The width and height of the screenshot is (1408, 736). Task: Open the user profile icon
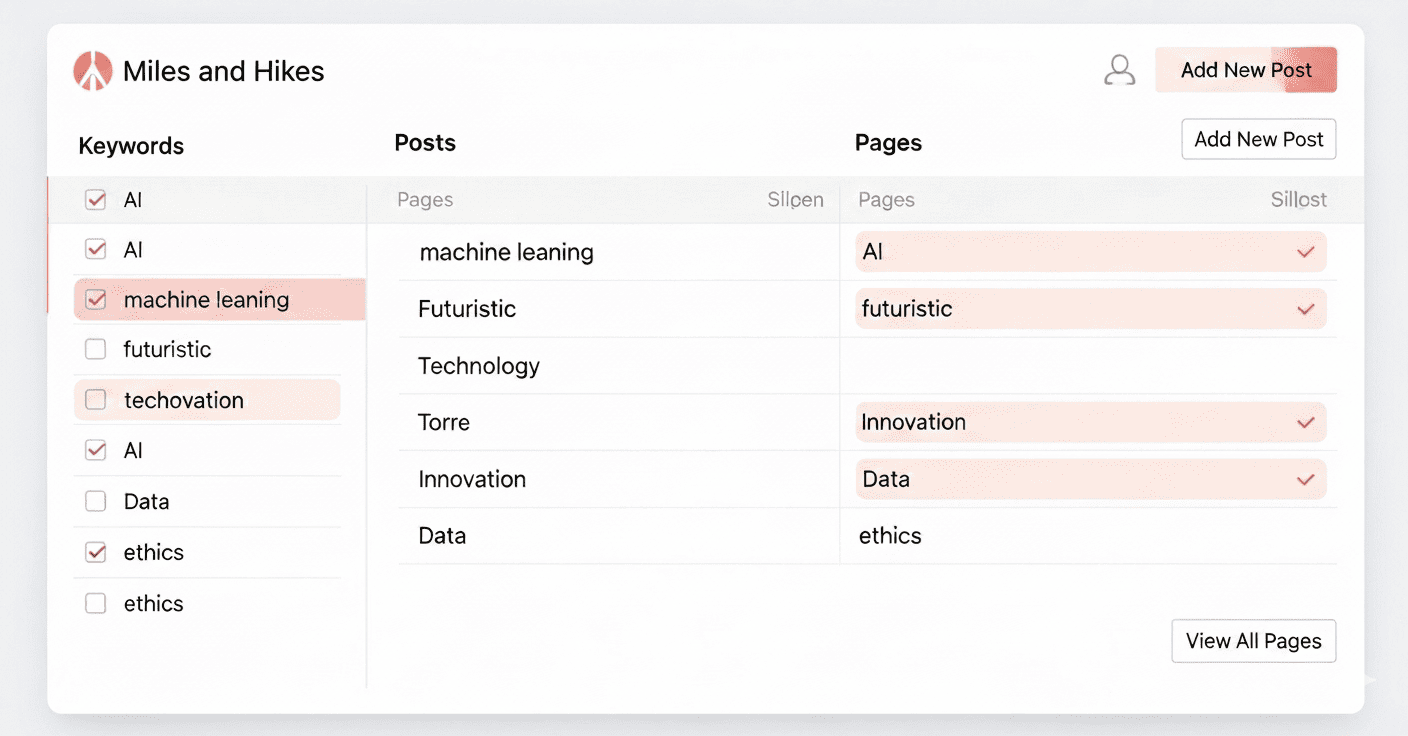(x=1120, y=70)
